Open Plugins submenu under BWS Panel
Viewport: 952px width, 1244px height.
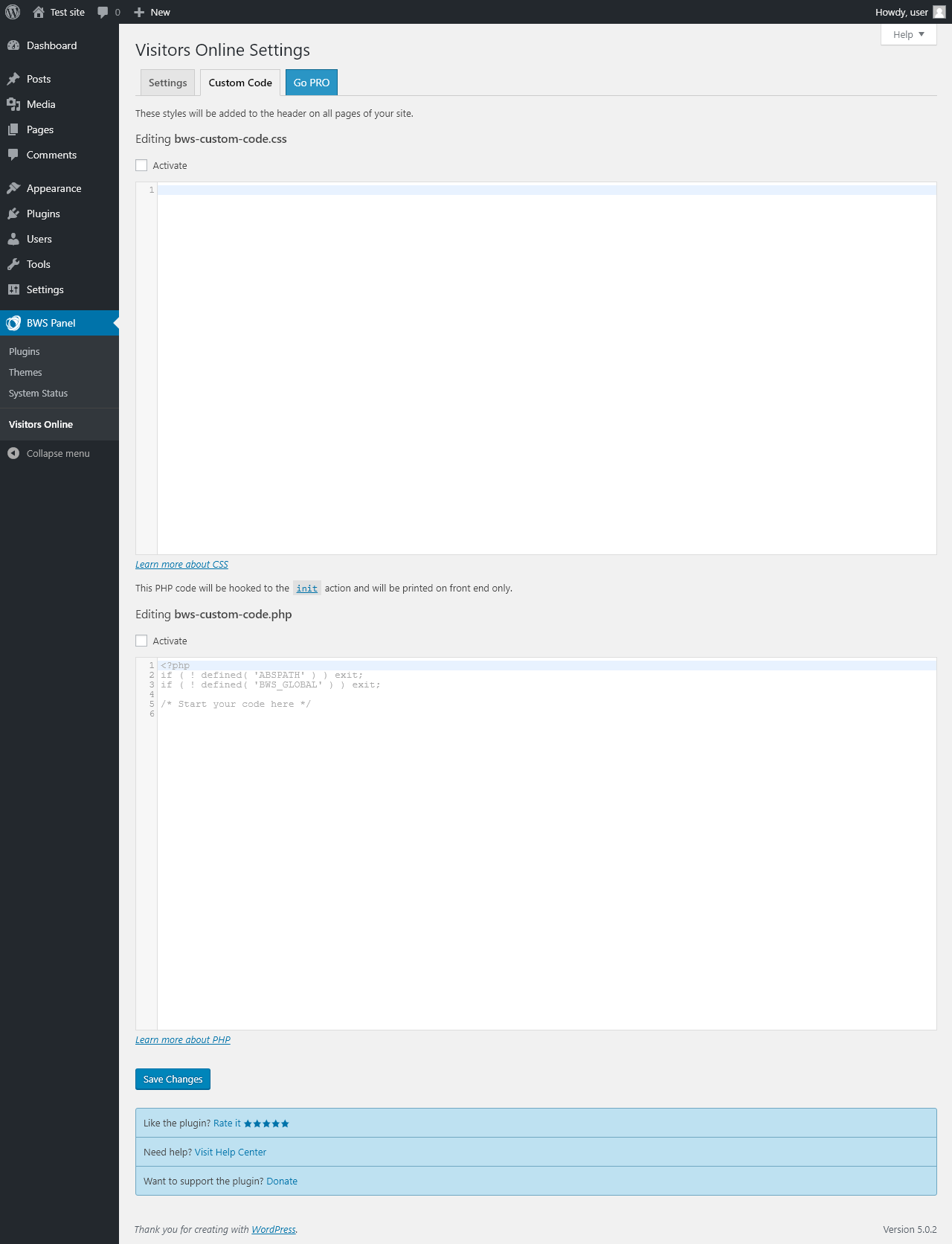click(25, 351)
